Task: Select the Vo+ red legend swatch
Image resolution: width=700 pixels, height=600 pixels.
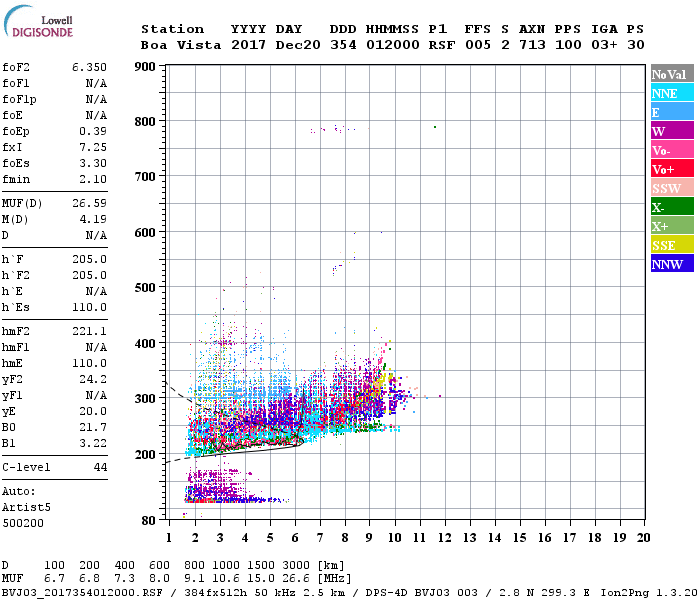Action: pos(672,169)
